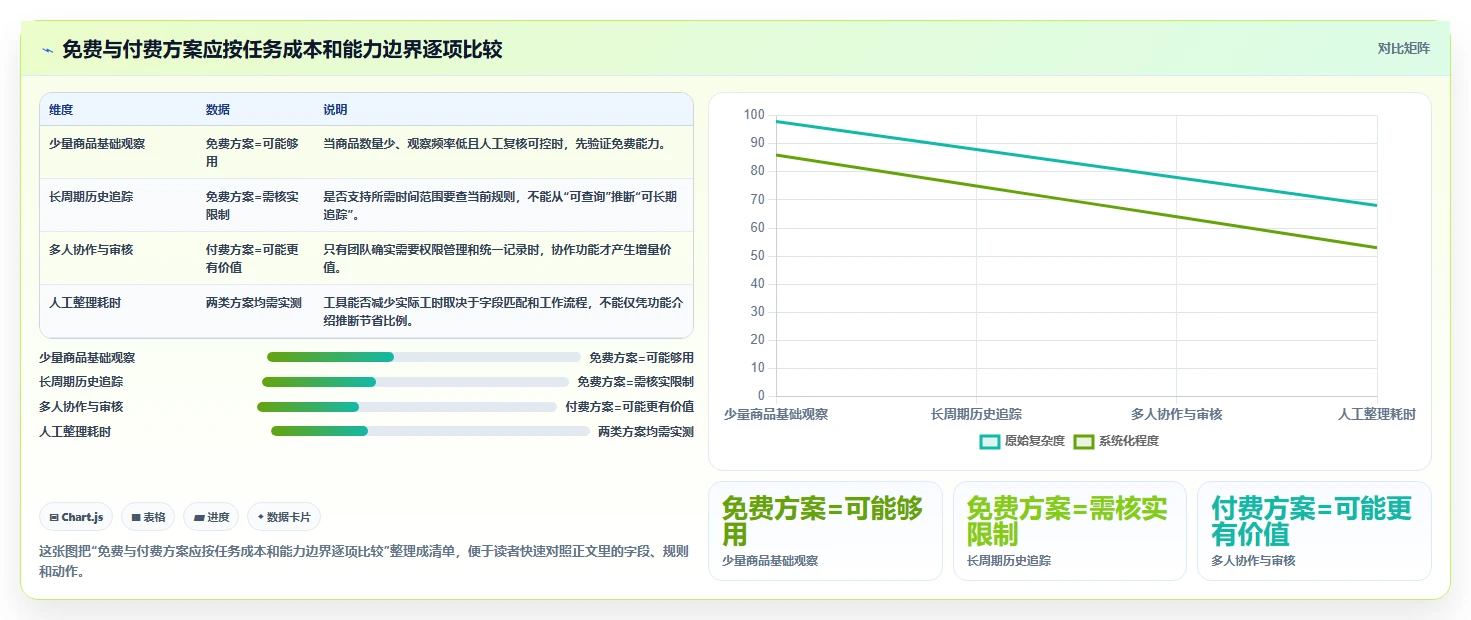The width and height of the screenshot is (1471, 620).
Task: Select the 进度 tag chip
Action: tap(211, 517)
